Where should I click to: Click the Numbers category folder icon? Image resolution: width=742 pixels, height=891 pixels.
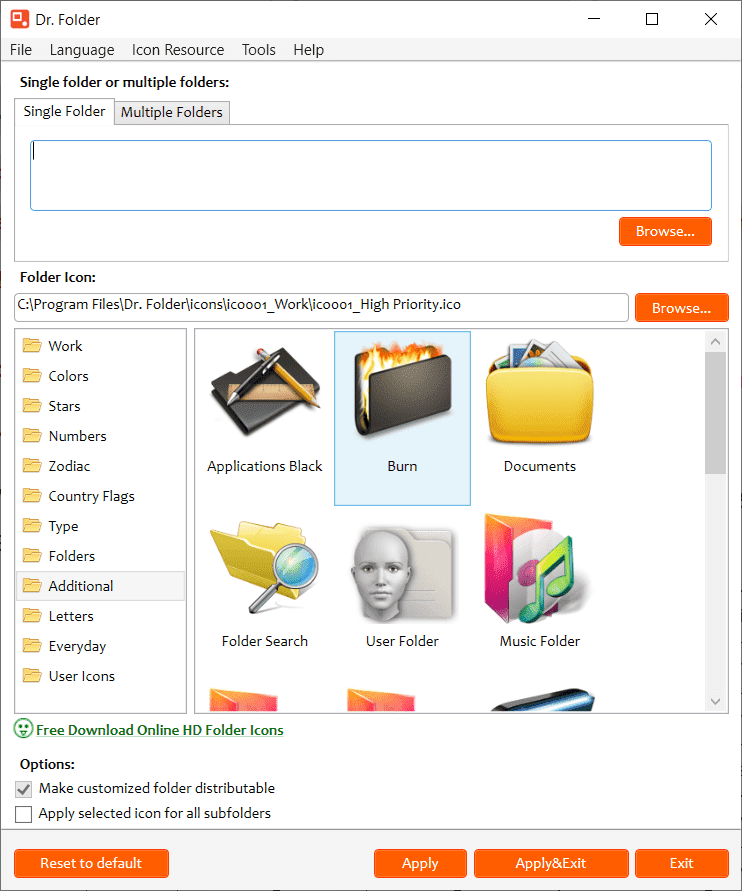(x=32, y=436)
